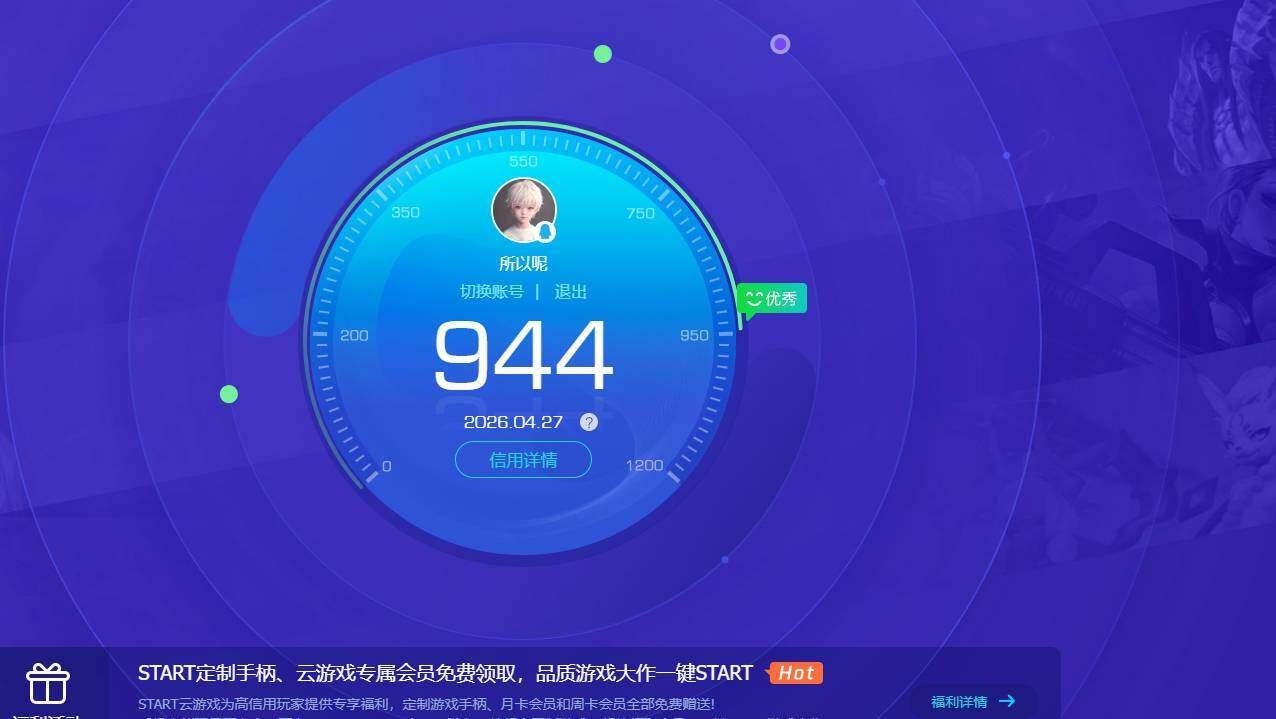The width and height of the screenshot is (1276, 719).
Task: Open the question mark help icon
Action: pos(589,422)
